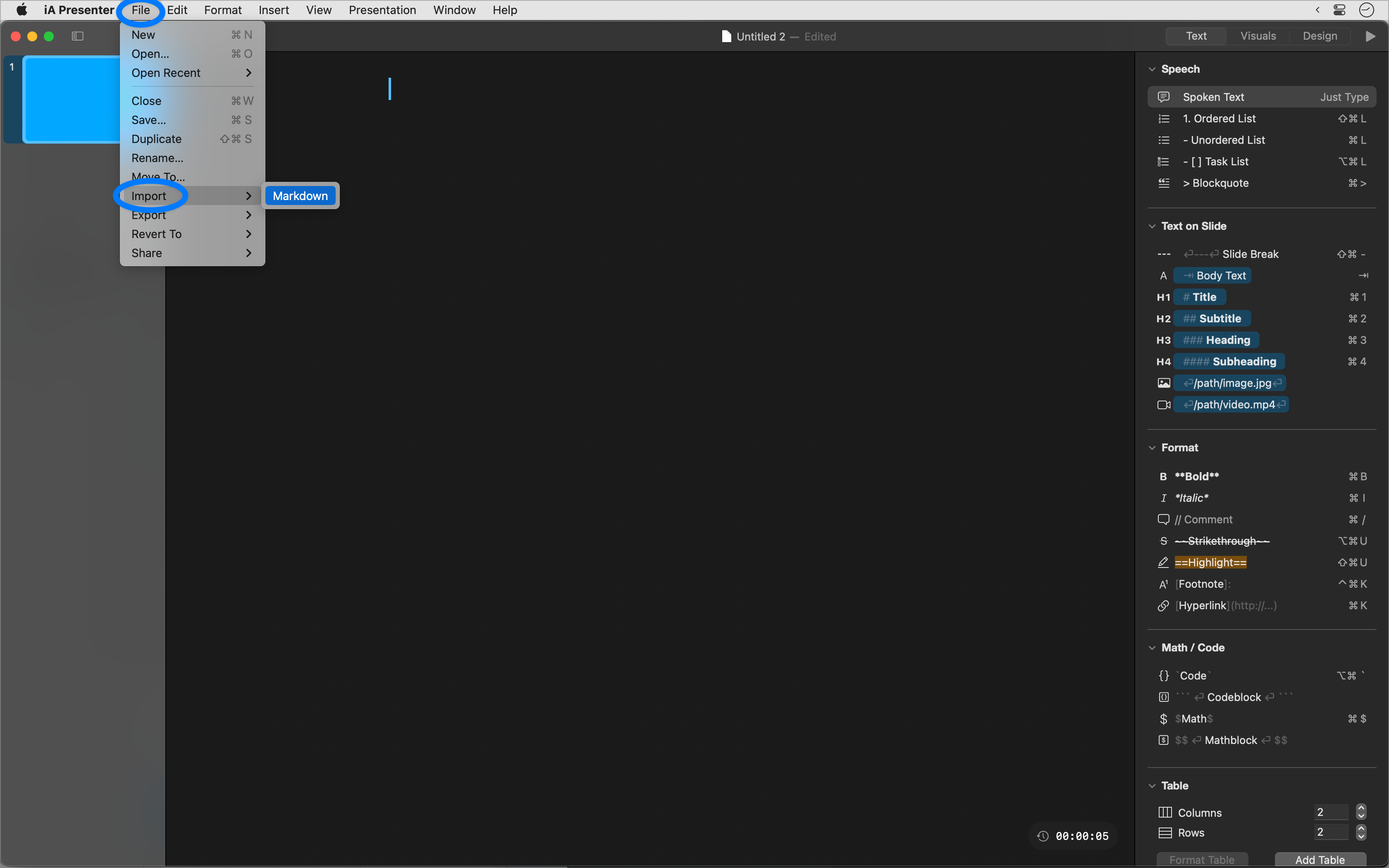
Task: Switch to the Design tab
Action: (x=1320, y=36)
